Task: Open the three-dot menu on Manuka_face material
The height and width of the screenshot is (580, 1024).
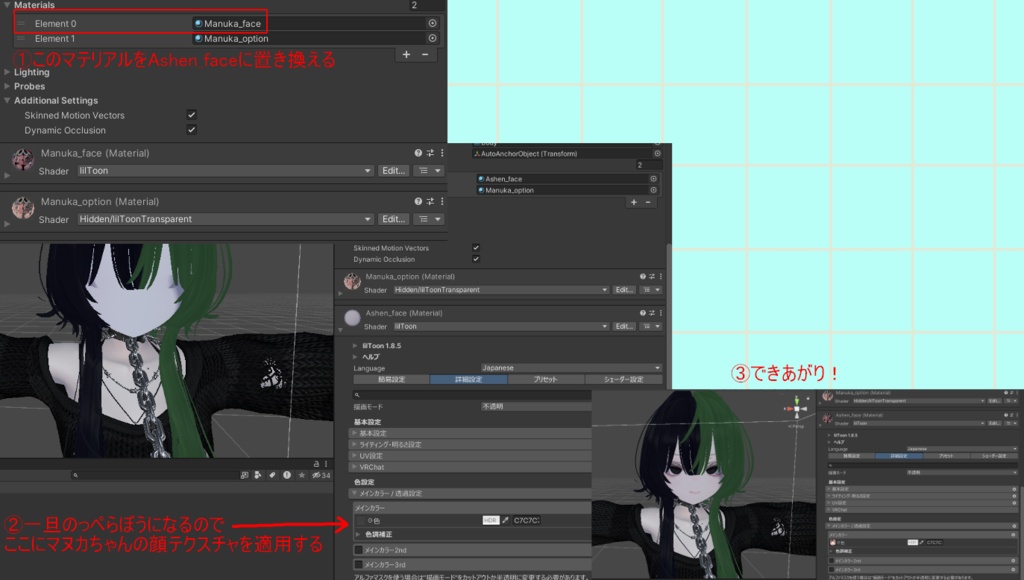Action: coord(442,153)
